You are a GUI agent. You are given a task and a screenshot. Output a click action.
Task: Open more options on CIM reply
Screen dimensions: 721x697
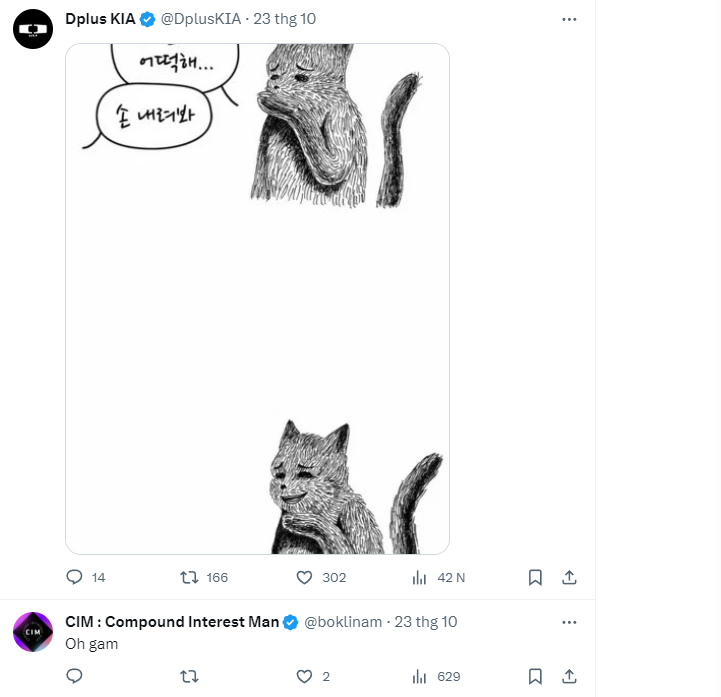click(x=569, y=622)
